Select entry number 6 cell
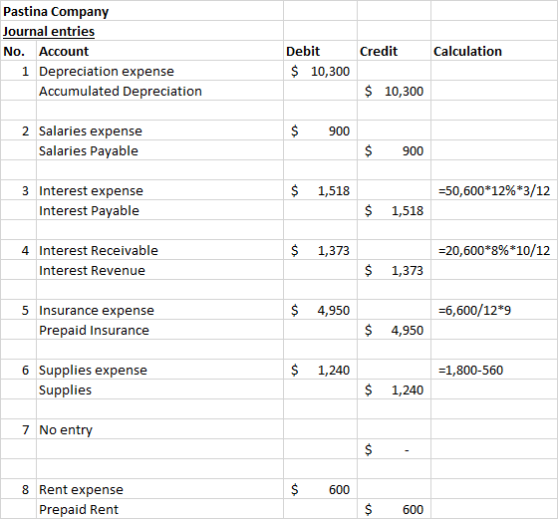 18,370
